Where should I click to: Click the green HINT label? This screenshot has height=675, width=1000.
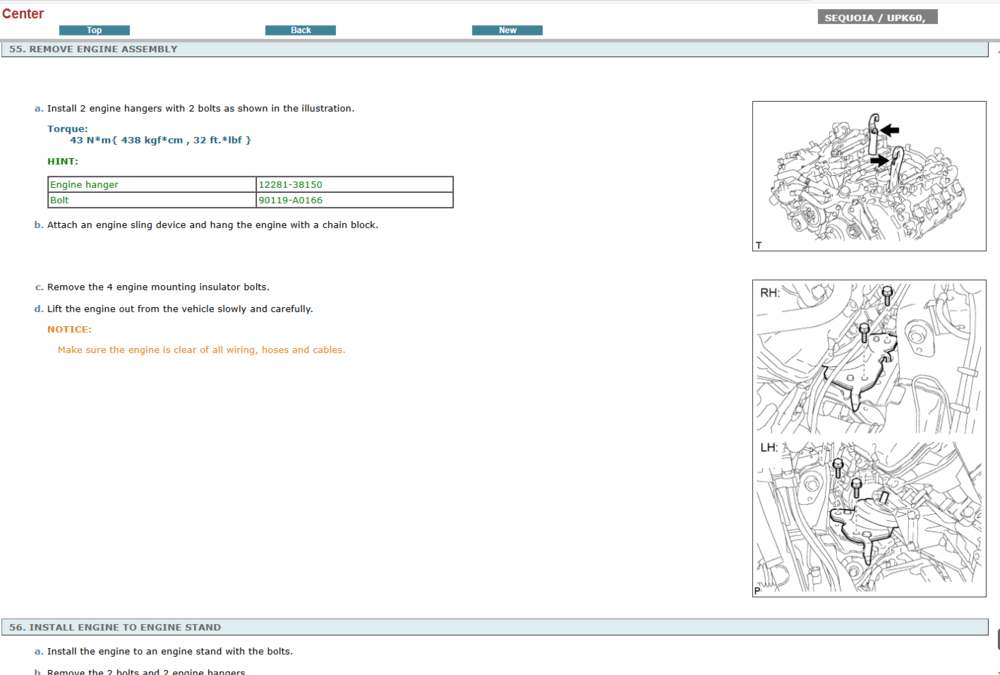point(62,161)
